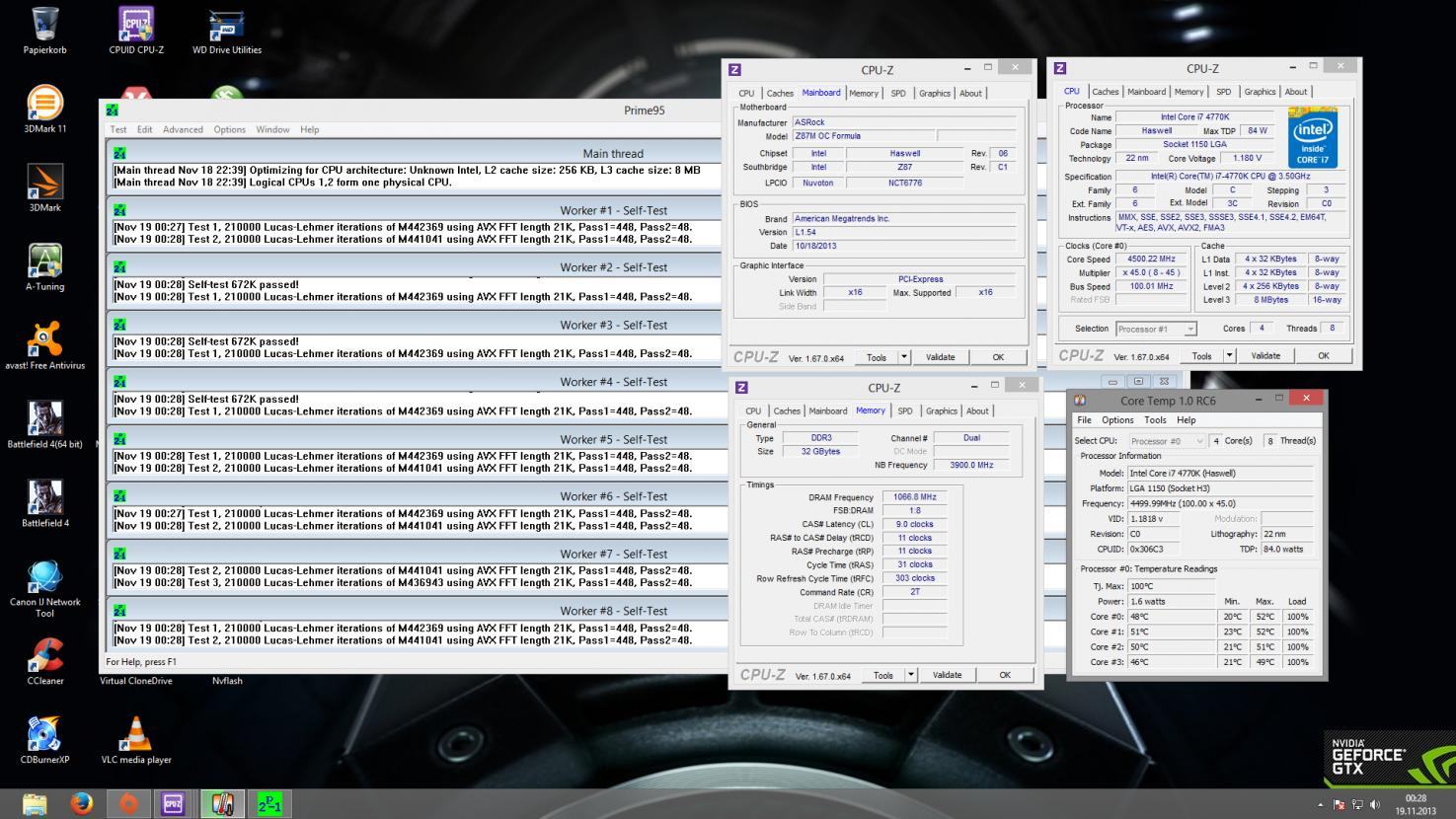Image resolution: width=1456 pixels, height=819 pixels.
Task: Open the Edit menu in Prime95
Action: tap(145, 129)
